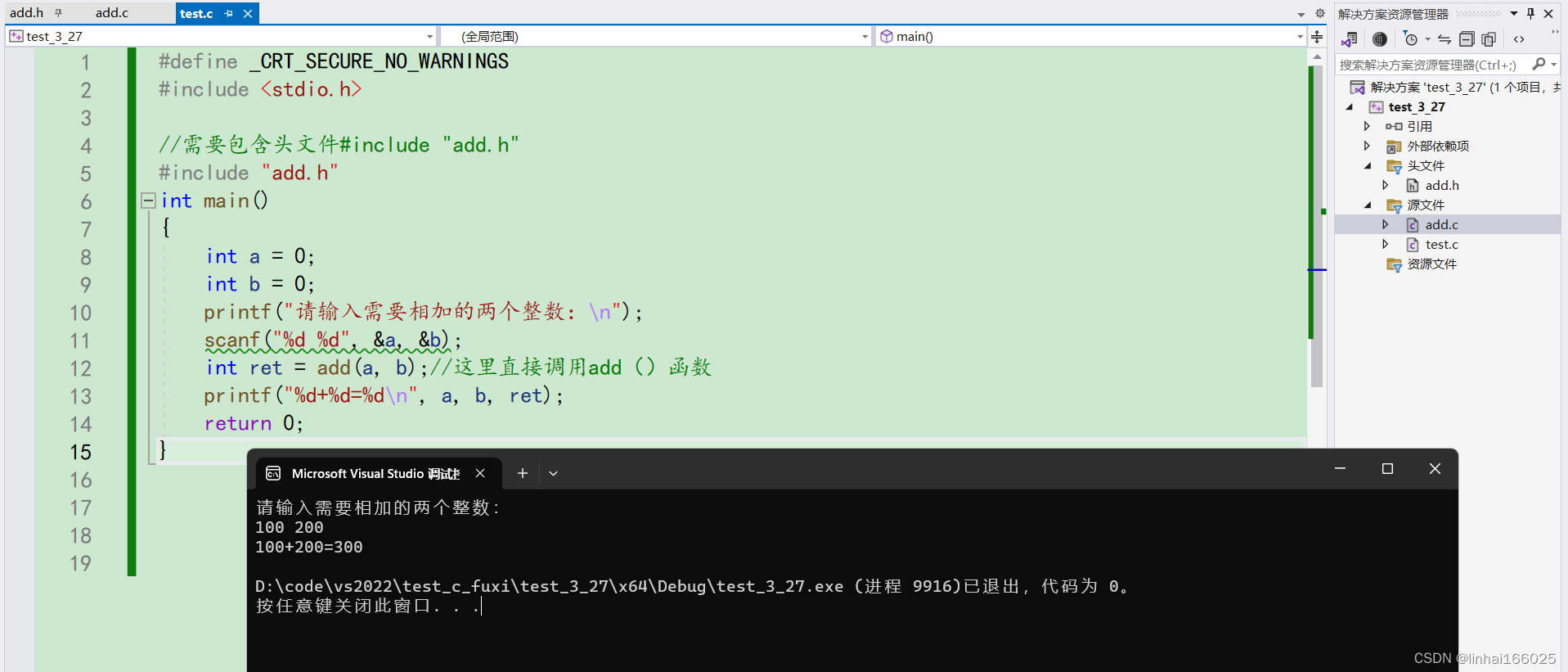
Task: Select 外部依赖项 folder
Action: tap(1438, 146)
